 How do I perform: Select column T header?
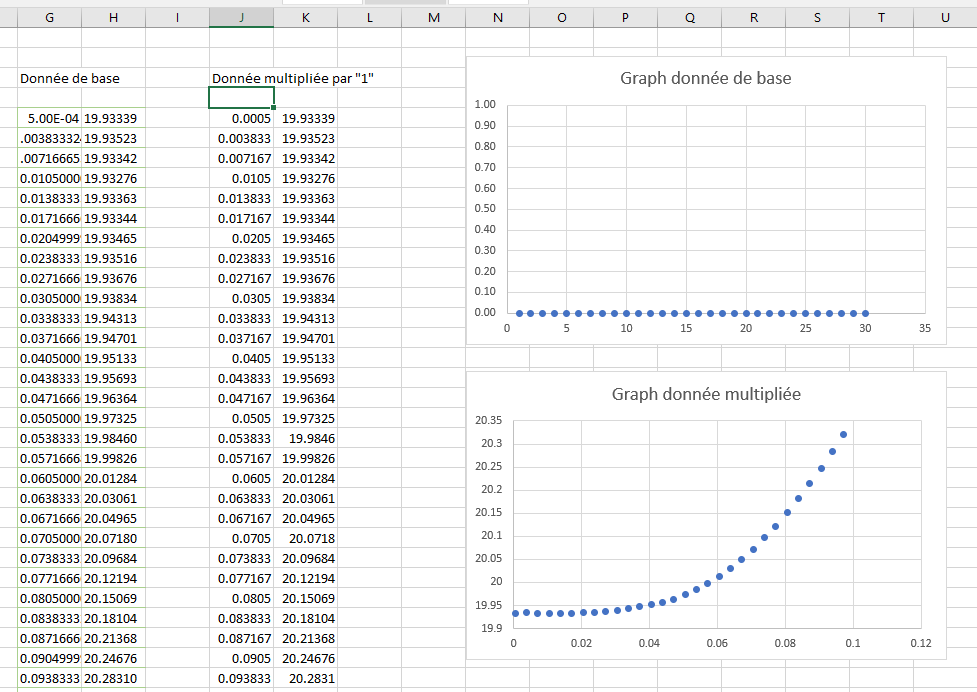tap(882, 17)
